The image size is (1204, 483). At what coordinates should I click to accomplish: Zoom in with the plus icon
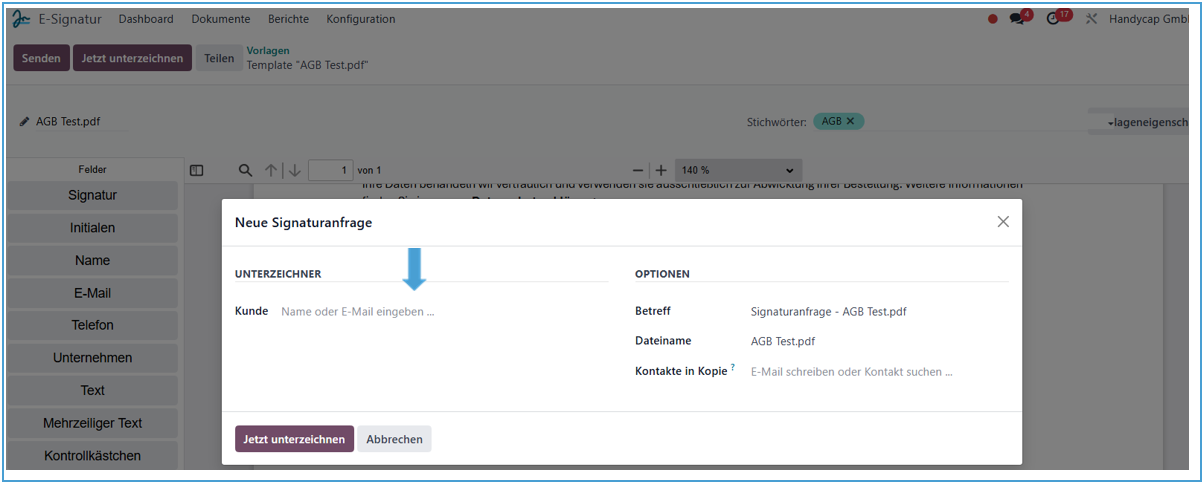point(661,171)
